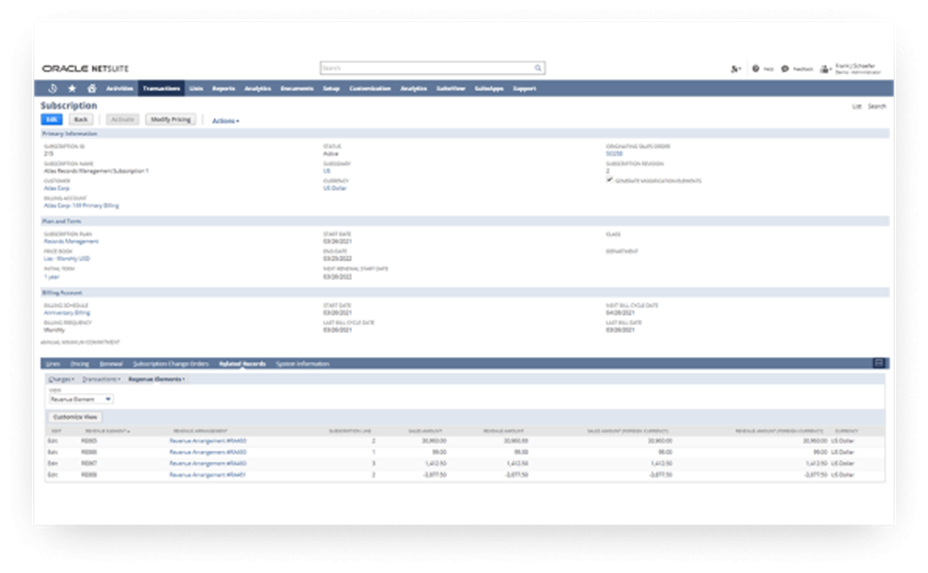Collapse subtab panel using right-side toggle icon
Image resolution: width=928 pixels, height=573 pixels.
coord(878,363)
